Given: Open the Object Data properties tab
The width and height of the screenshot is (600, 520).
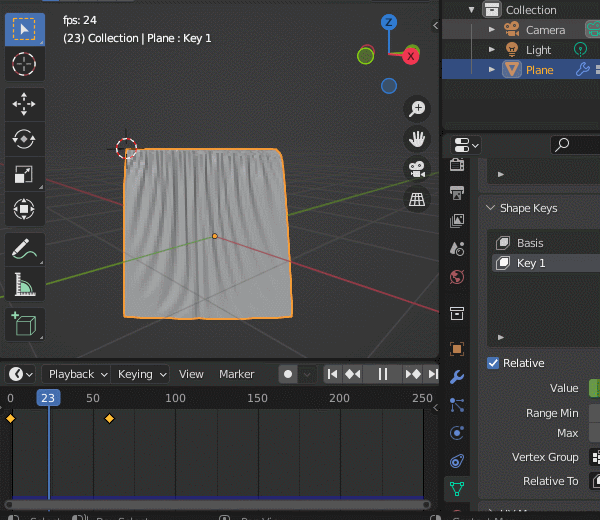Looking at the screenshot, I should [457, 489].
